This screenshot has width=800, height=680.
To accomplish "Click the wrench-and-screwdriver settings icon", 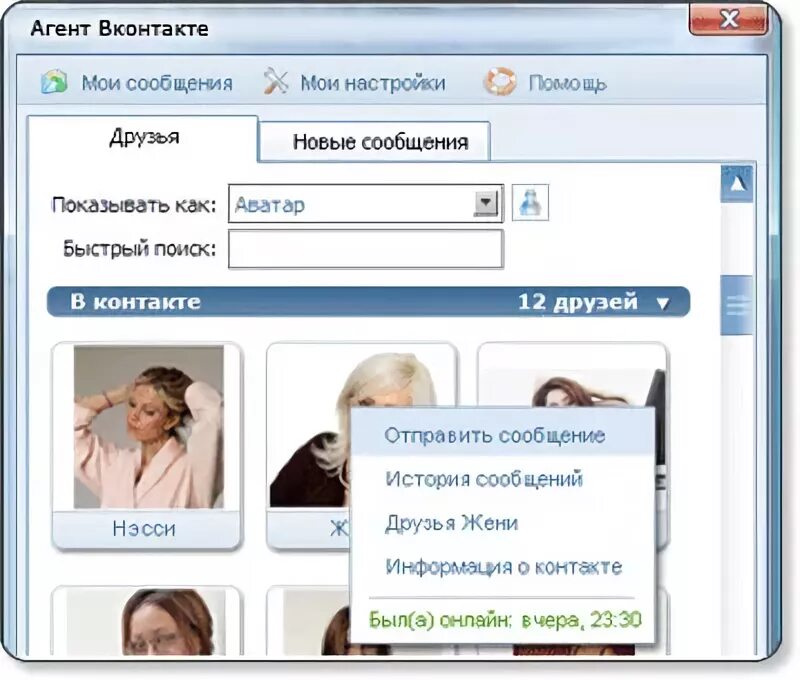I will tap(276, 82).
